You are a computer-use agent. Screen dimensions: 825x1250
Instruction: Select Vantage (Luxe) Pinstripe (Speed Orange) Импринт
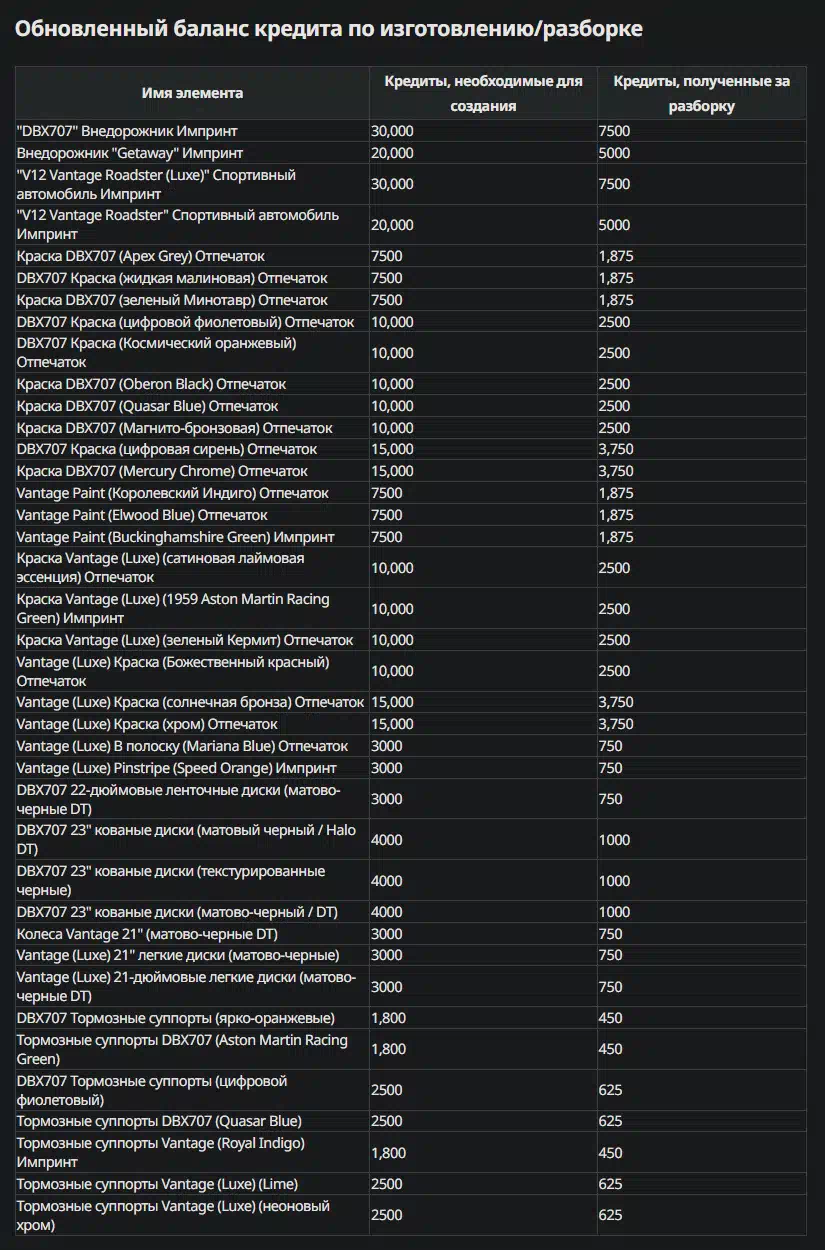pyautogui.click(x=177, y=768)
